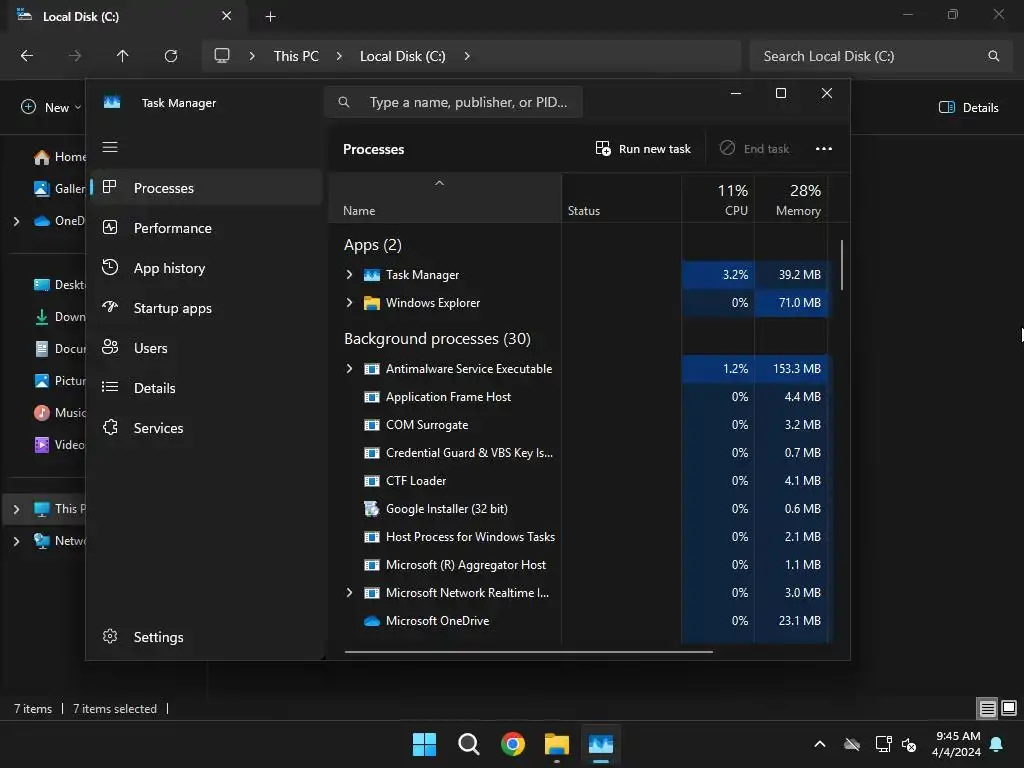Show hidden system tray icons chevron
This screenshot has height=768, width=1024.
[x=820, y=744]
